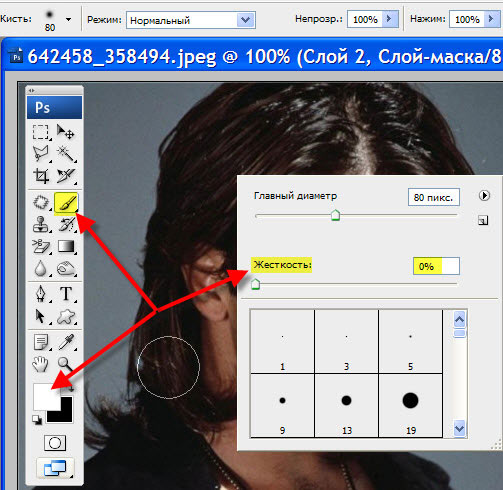Image resolution: width=503 pixels, height=490 pixels.
Task: Click the Главный диаметр slider handle
Action: point(335,215)
